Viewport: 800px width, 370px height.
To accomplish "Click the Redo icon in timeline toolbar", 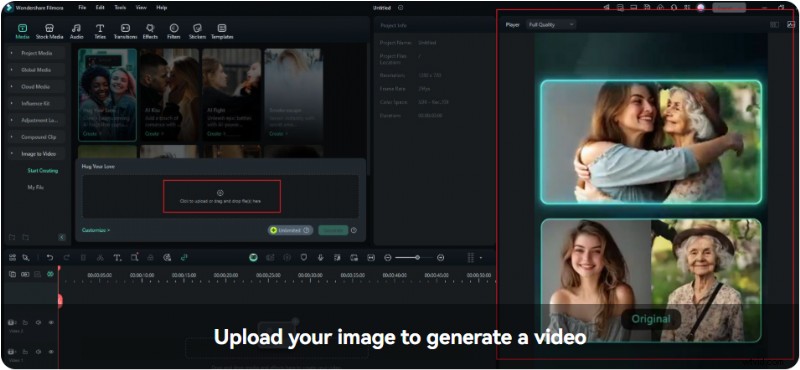I will pyautogui.click(x=66, y=258).
